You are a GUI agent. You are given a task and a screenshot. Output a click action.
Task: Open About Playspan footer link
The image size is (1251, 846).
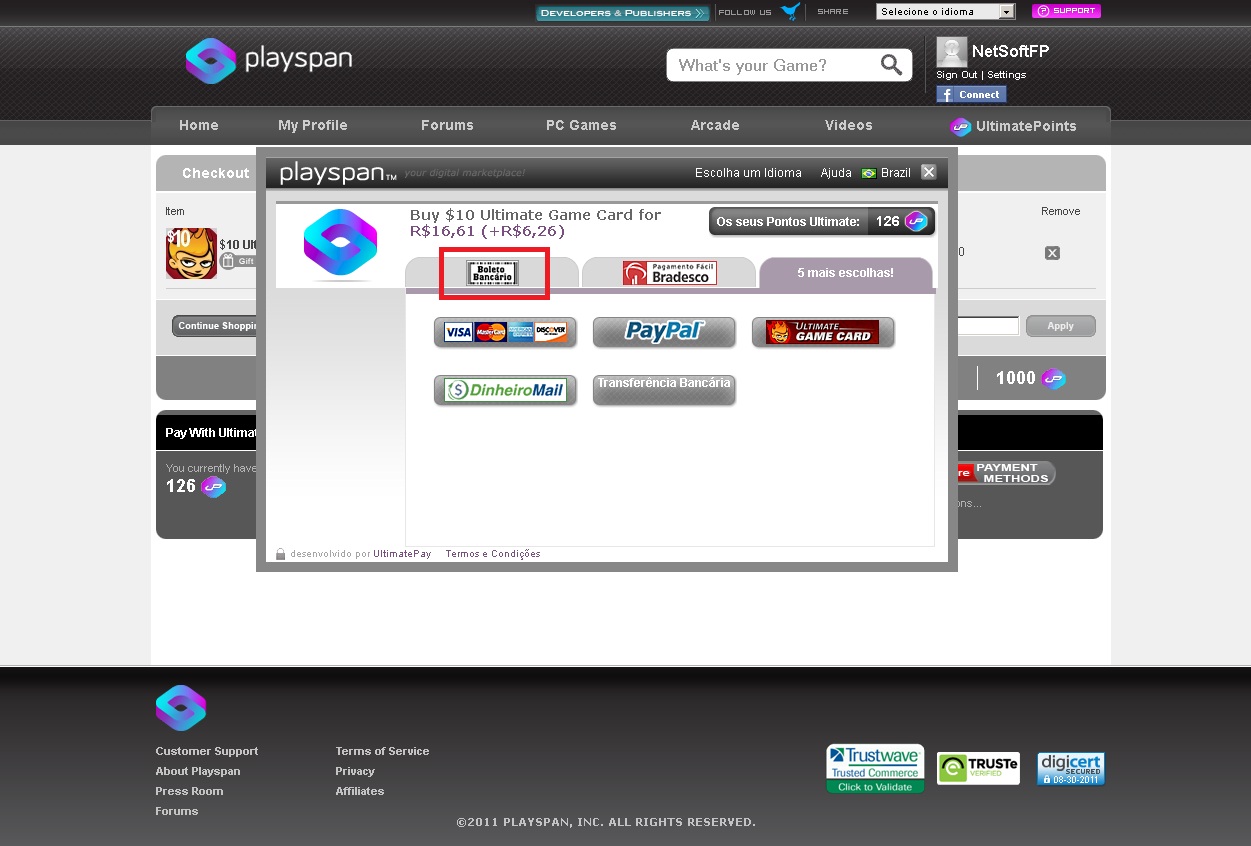click(198, 771)
